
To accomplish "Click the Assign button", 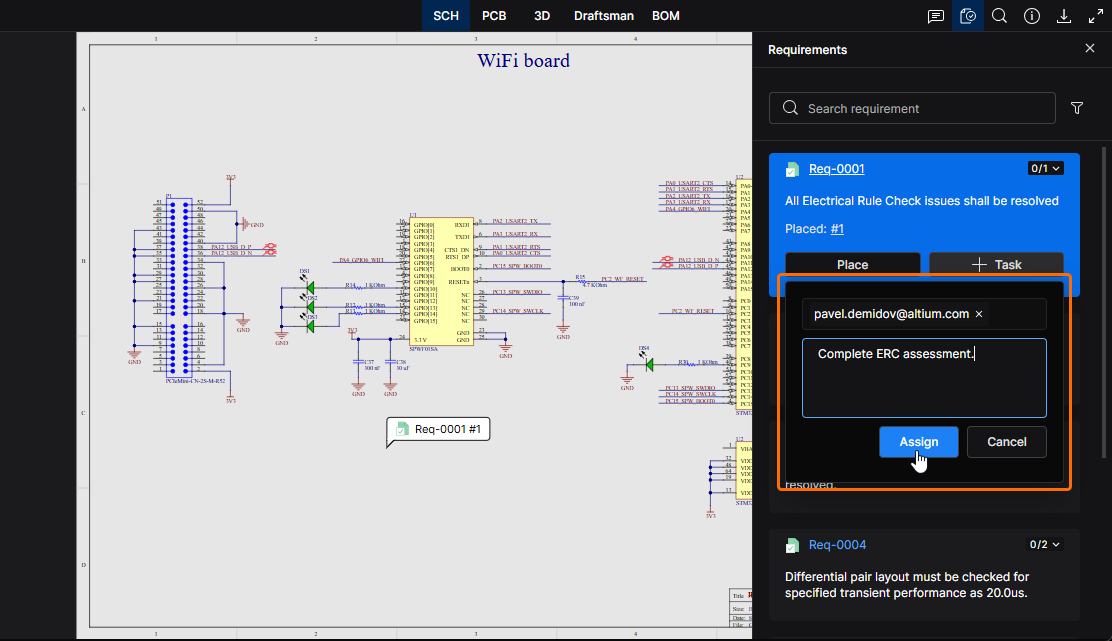I will point(918,442).
